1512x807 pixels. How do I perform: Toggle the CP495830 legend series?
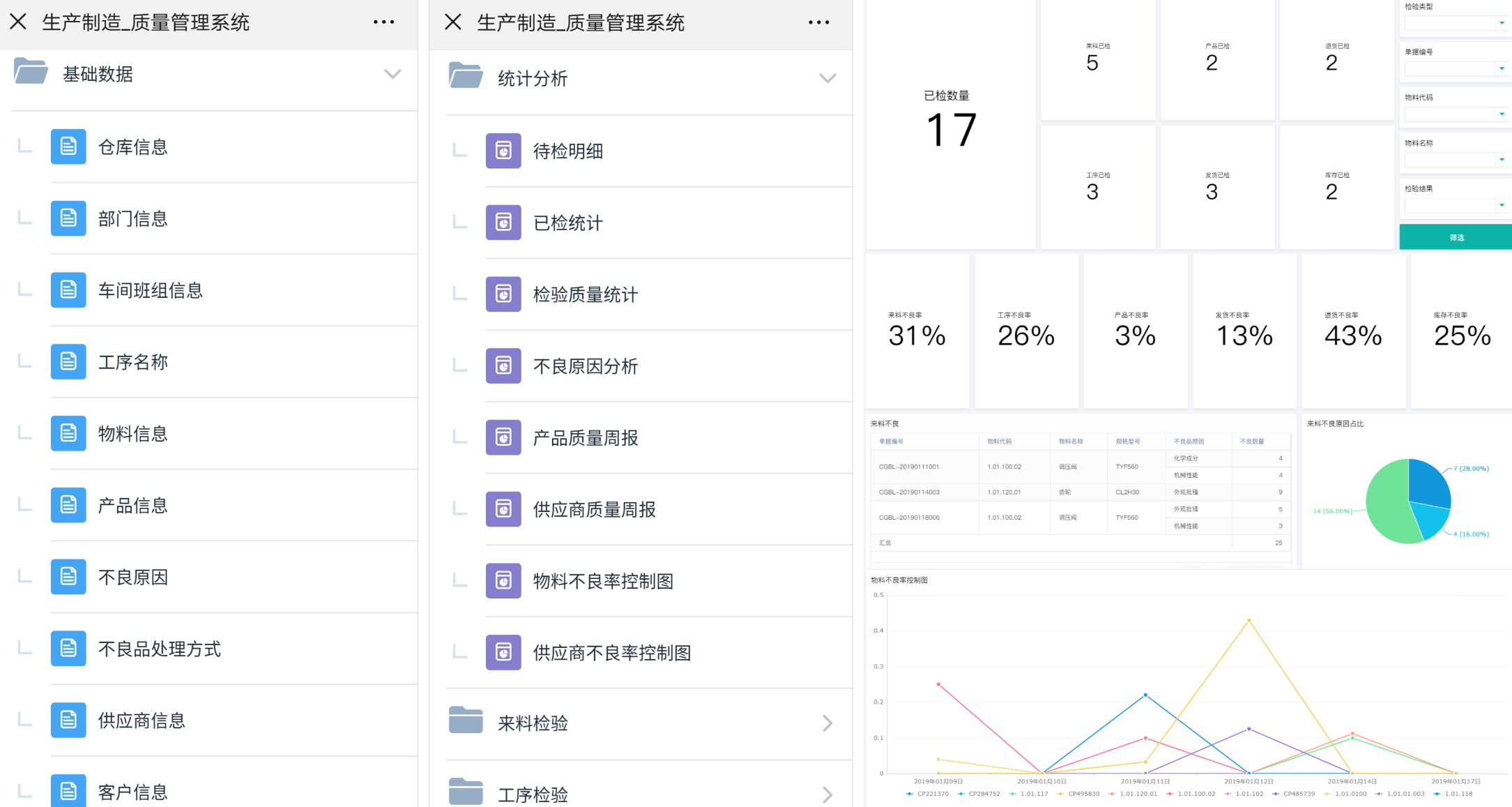coord(1078,794)
